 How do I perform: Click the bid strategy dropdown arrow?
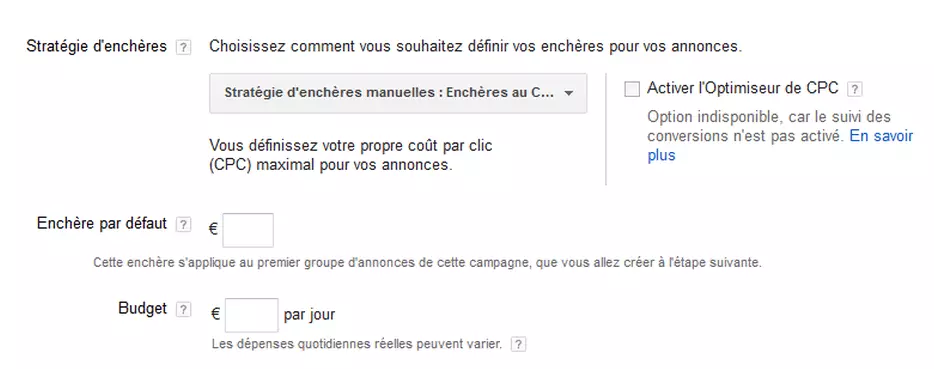click(x=568, y=94)
